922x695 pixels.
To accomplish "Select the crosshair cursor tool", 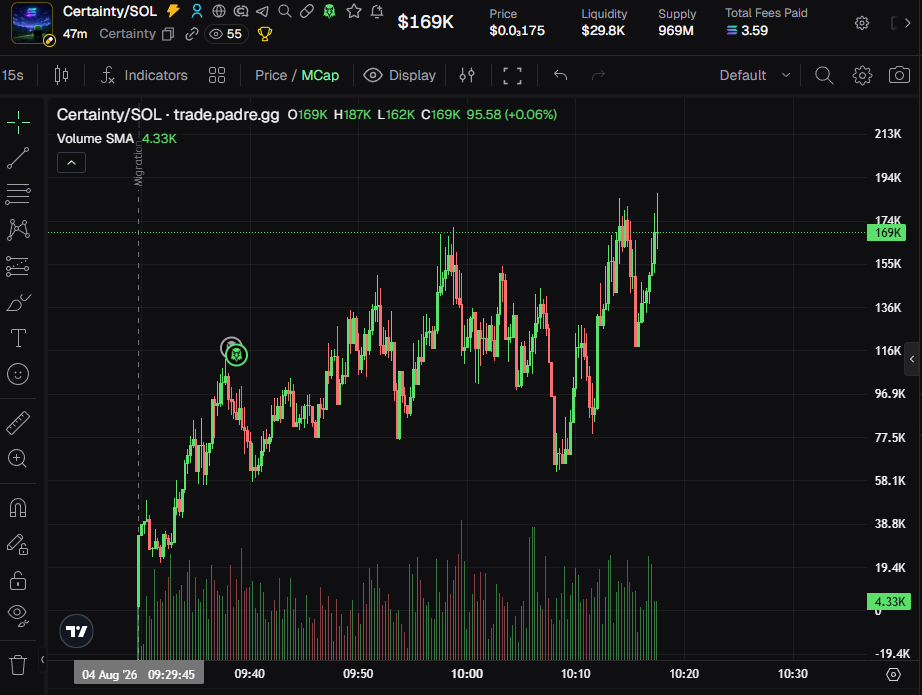I will pos(18,122).
